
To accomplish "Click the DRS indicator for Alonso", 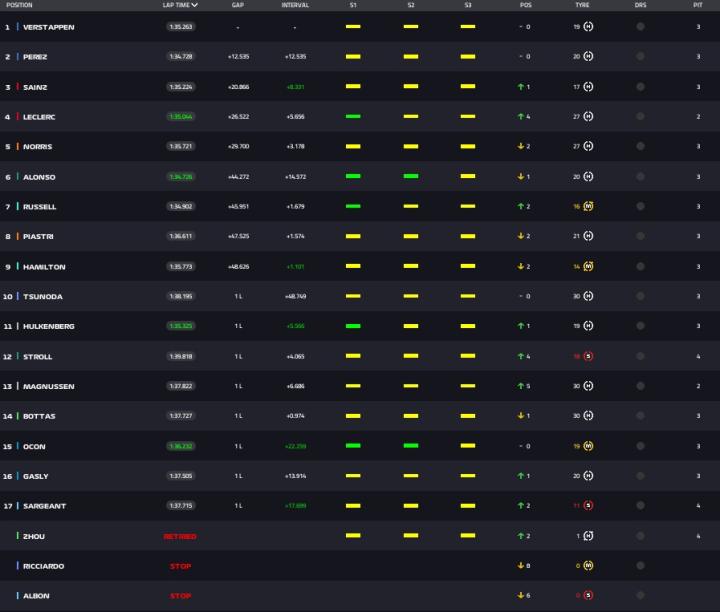I will coord(640,177).
